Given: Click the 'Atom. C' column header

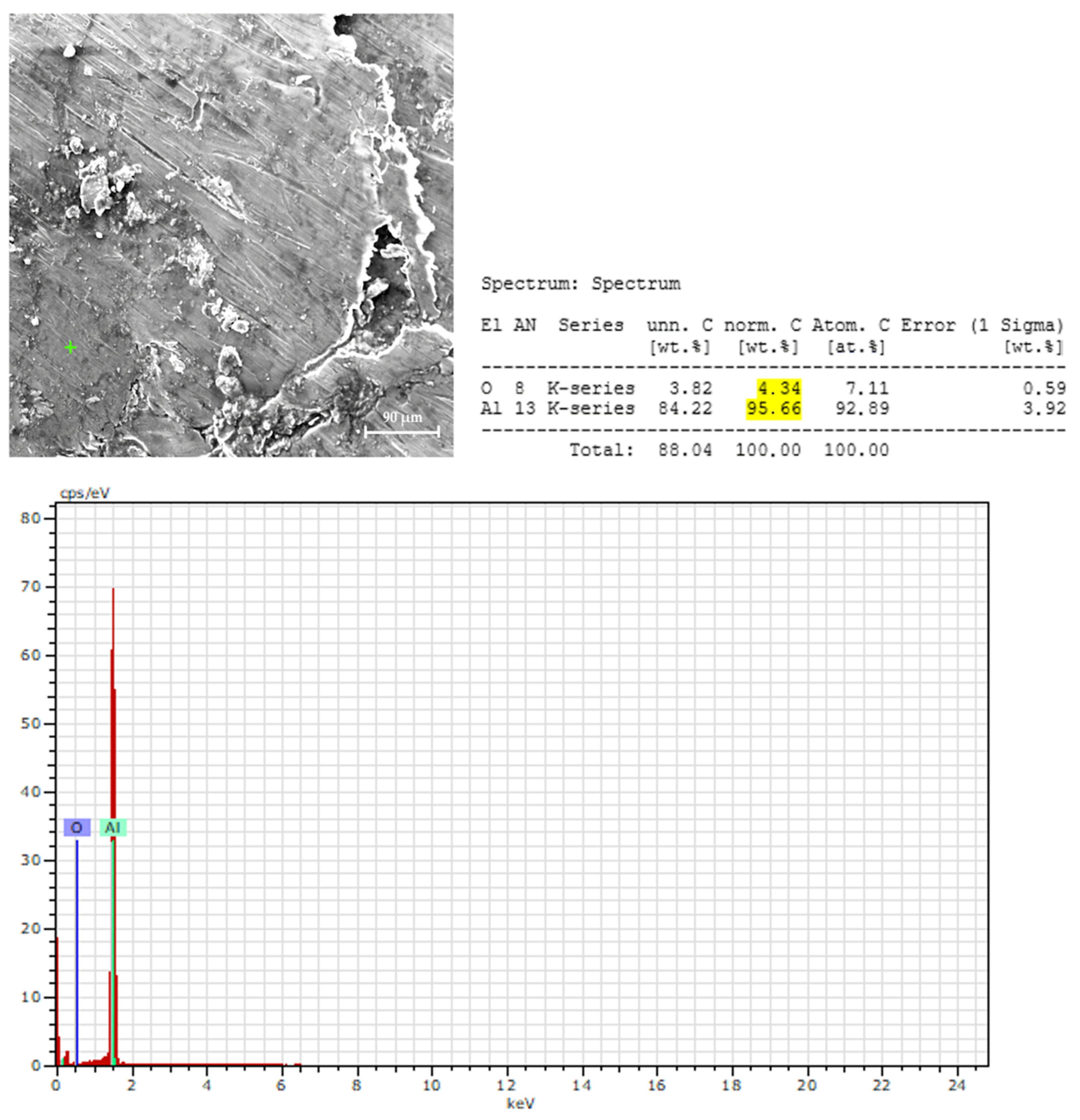Looking at the screenshot, I should [851, 325].
